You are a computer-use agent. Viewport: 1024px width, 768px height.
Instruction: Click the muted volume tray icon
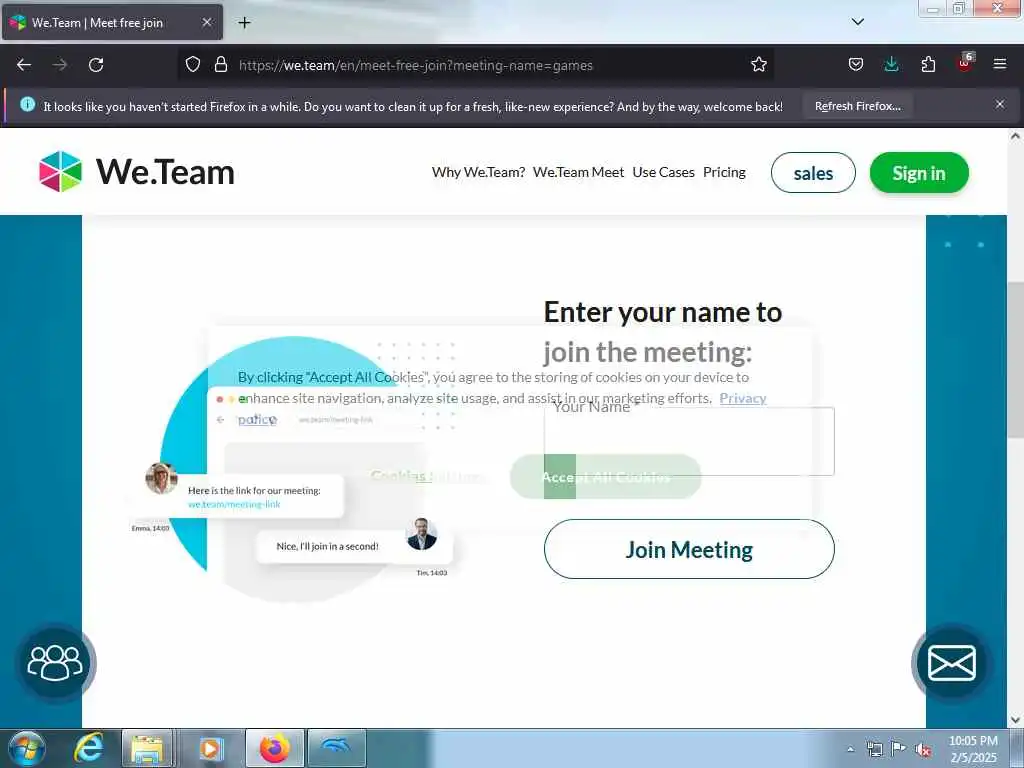tap(923, 749)
